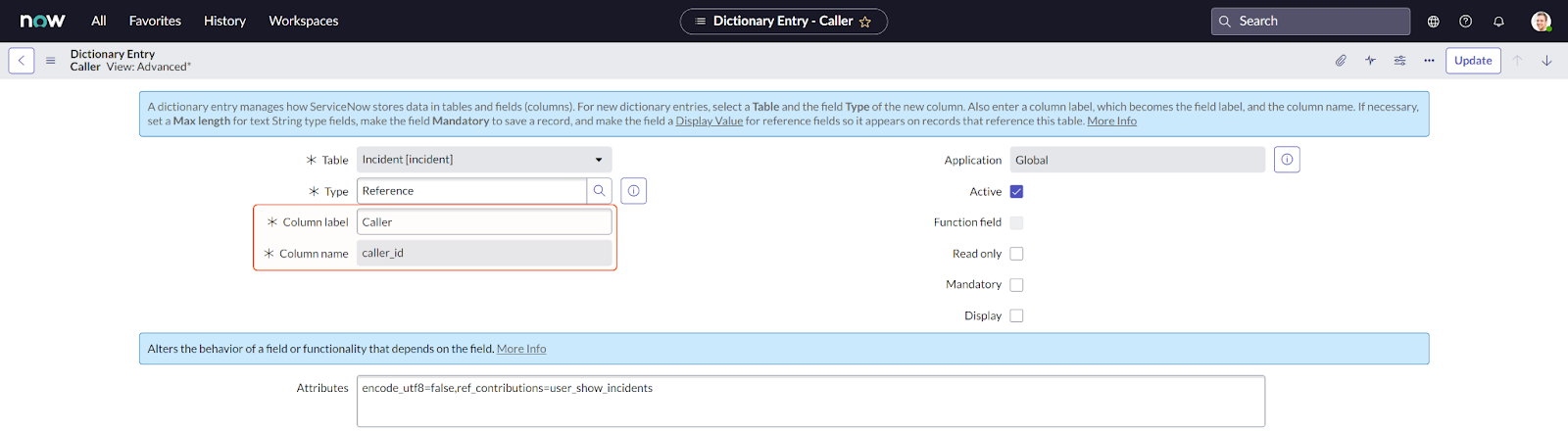Image resolution: width=1568 pixels, height=434 pixels.
Task: Click into the Column label field
Action: point(484,222)
